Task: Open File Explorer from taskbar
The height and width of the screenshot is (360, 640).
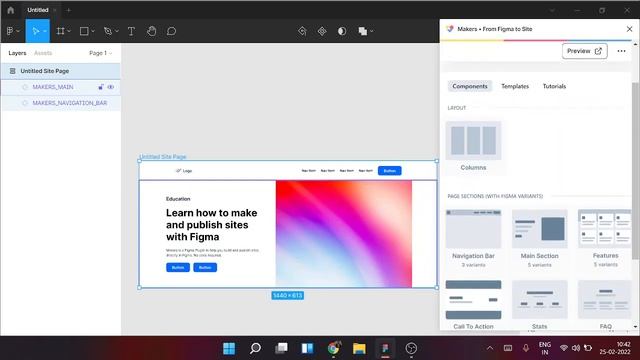Action: point(359,348)
